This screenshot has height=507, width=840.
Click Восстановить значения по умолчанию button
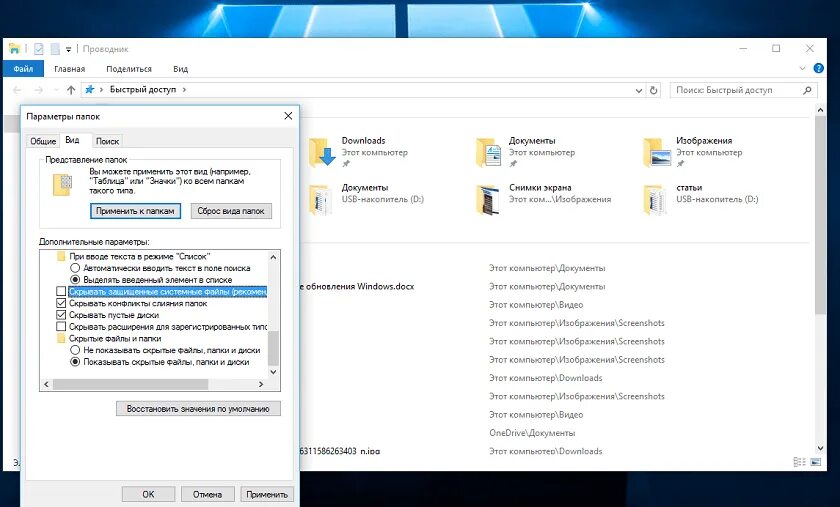pyautogui.click(x=198, y=408)
